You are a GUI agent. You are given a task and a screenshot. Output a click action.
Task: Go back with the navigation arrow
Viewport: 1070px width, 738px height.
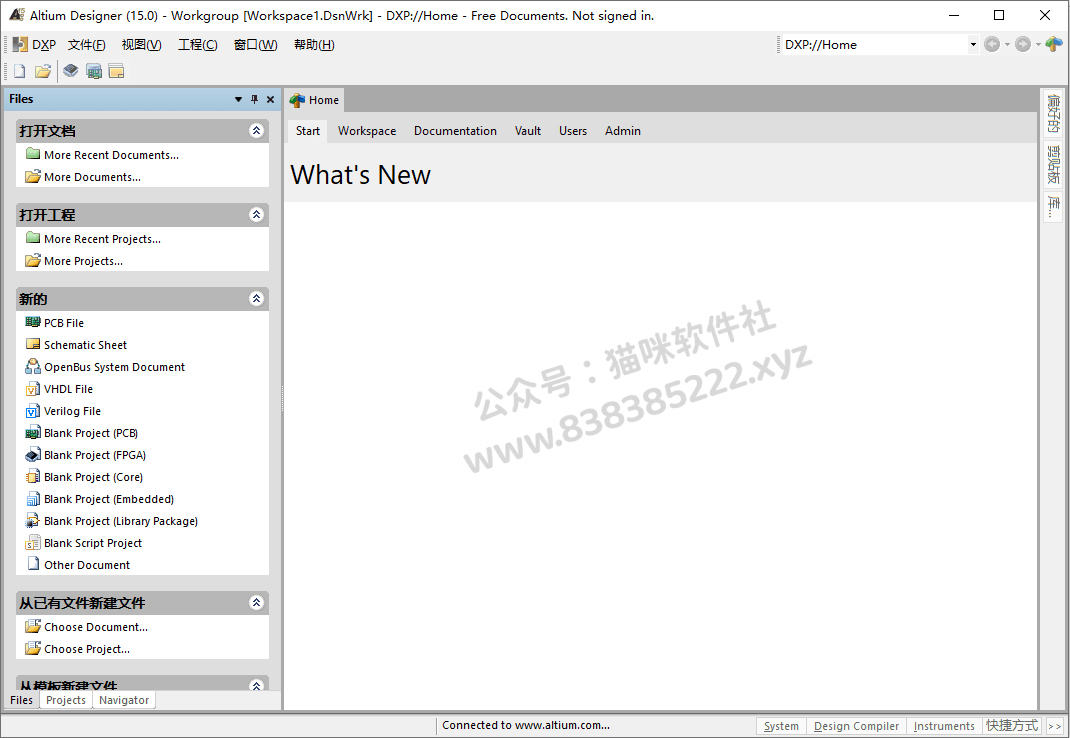pos(992,44)
